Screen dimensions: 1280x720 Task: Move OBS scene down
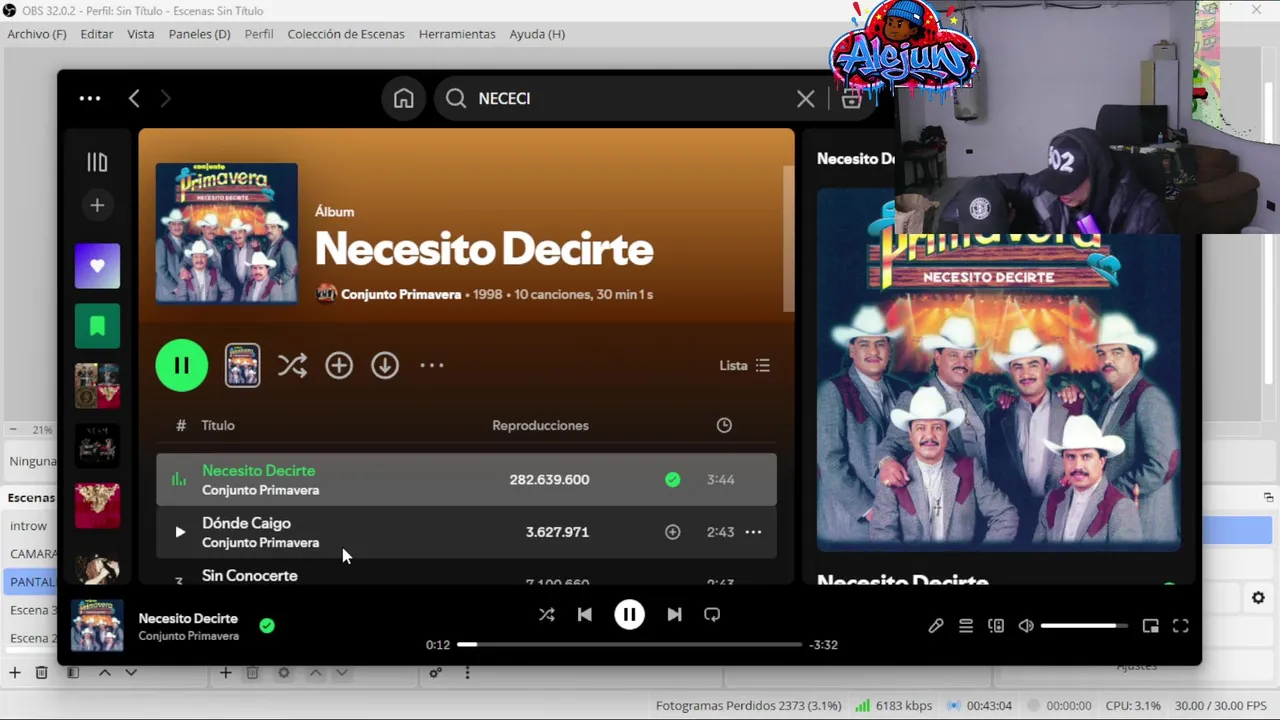pos(131,673)
